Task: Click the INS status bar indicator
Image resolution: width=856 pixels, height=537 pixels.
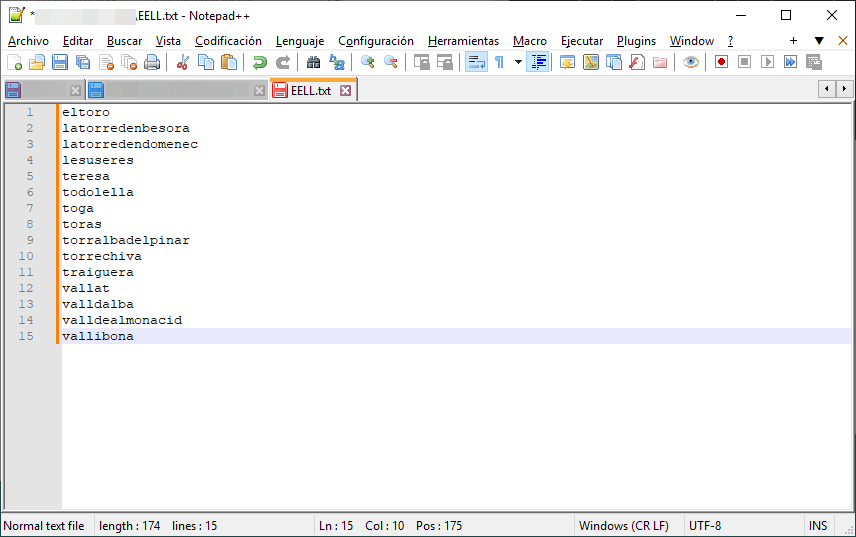Action: point(817,526)
